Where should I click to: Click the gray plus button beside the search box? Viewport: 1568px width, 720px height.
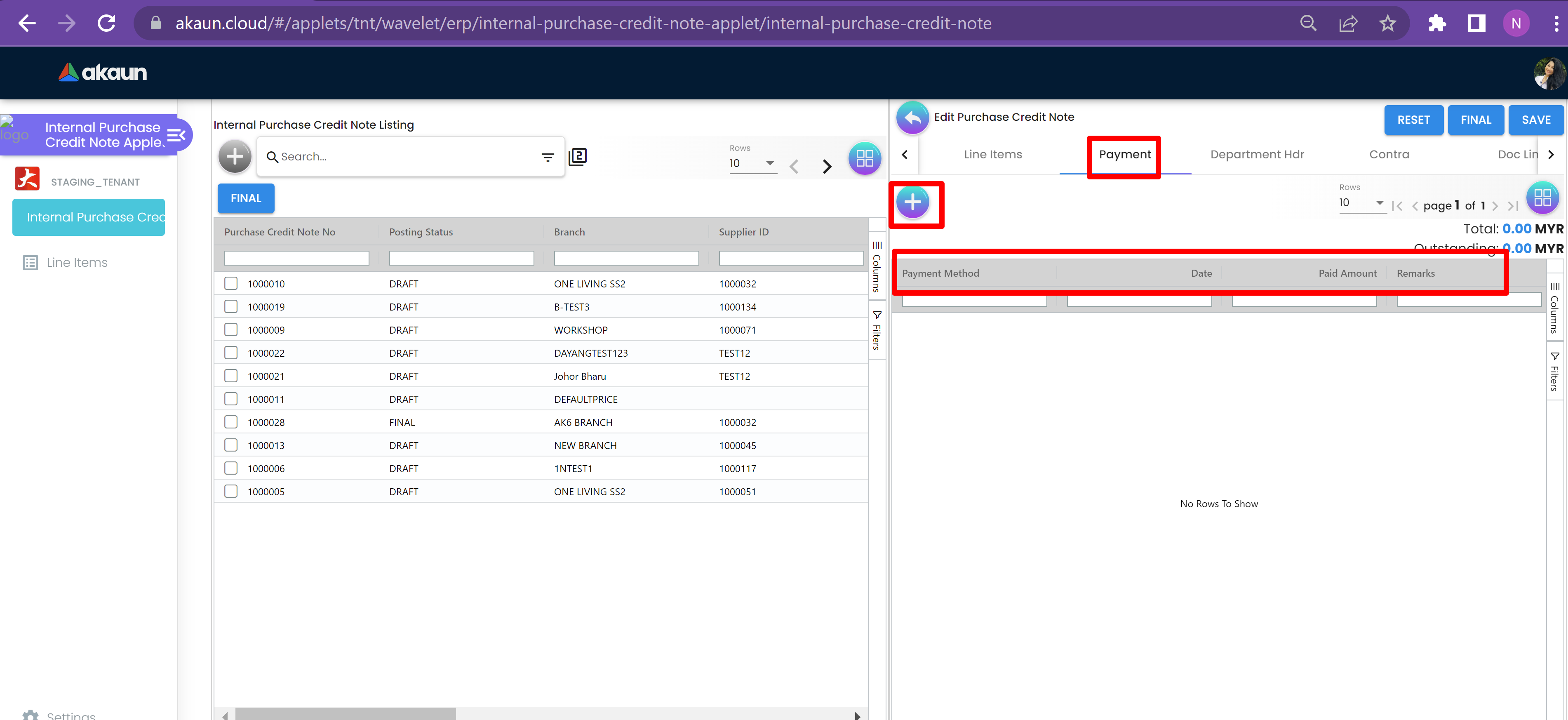click(x=235, y=156)
